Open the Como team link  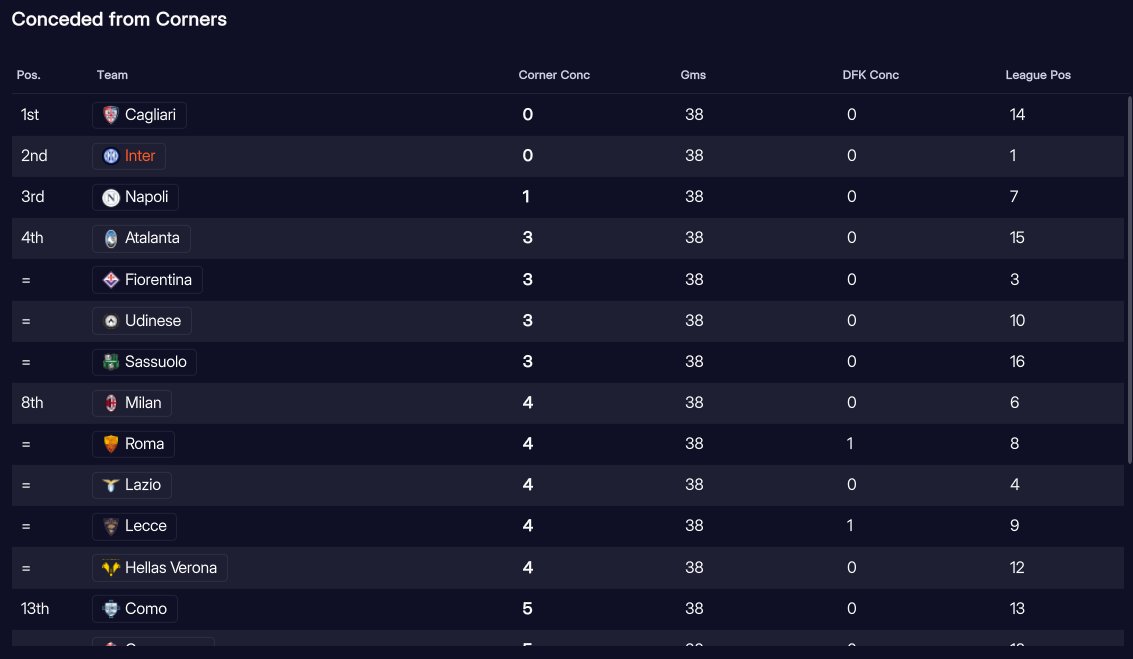click(x=146, y=609)
